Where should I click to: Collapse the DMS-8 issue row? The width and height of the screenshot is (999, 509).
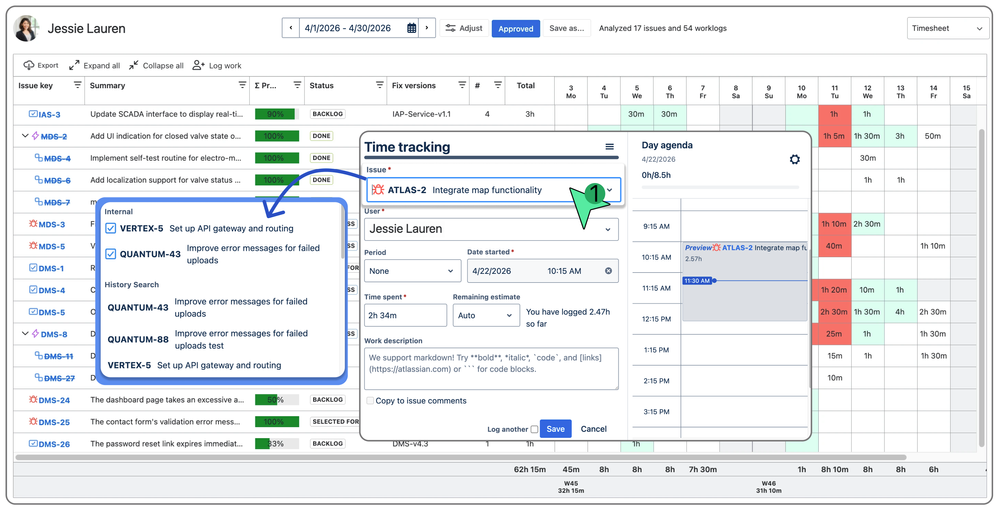pyautogui.click(x=25, y=334)
